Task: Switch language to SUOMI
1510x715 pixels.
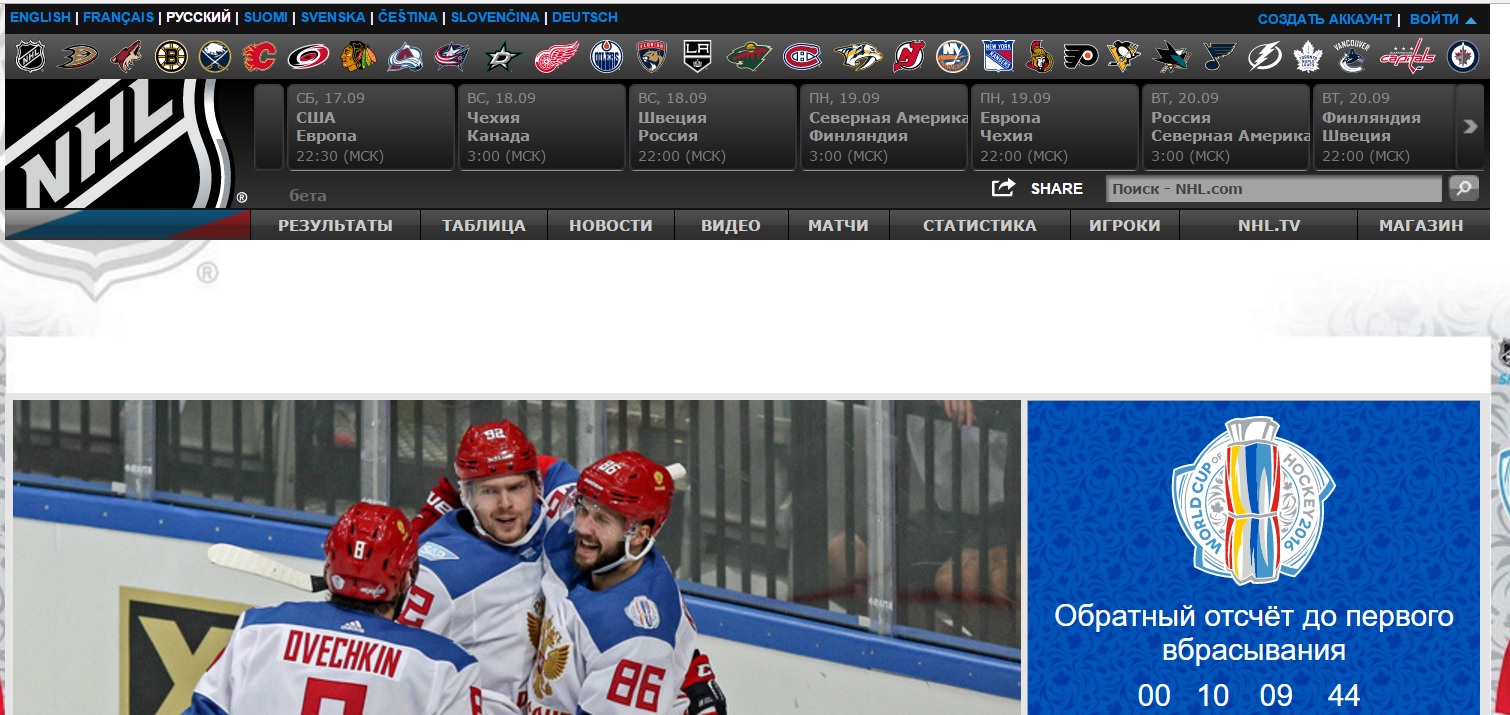Action: coord(266,18)
